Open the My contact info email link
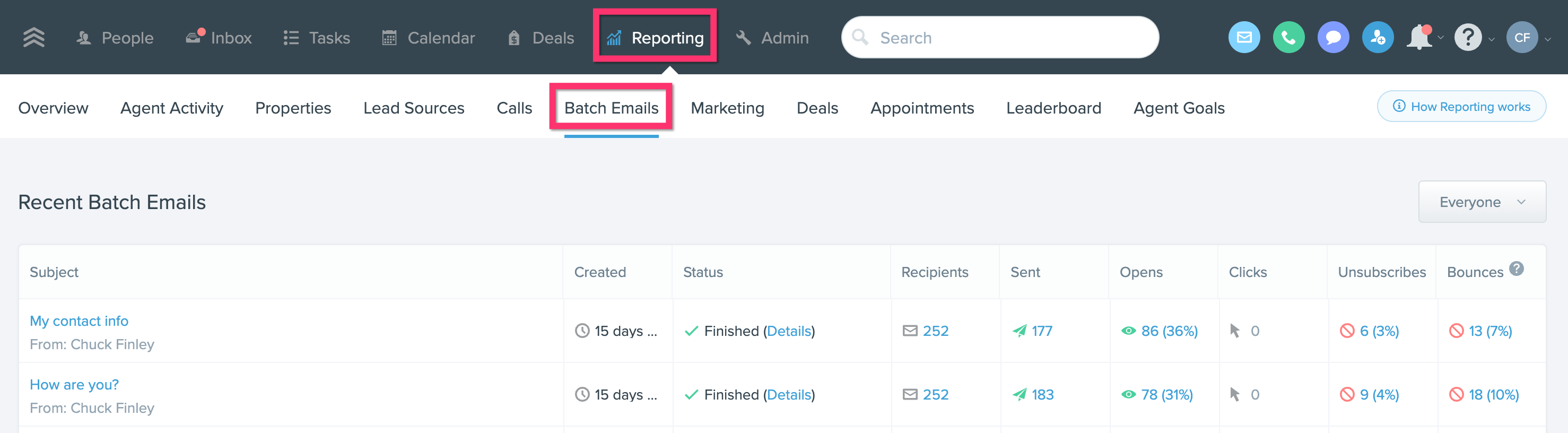 click(x=79, y=321)
